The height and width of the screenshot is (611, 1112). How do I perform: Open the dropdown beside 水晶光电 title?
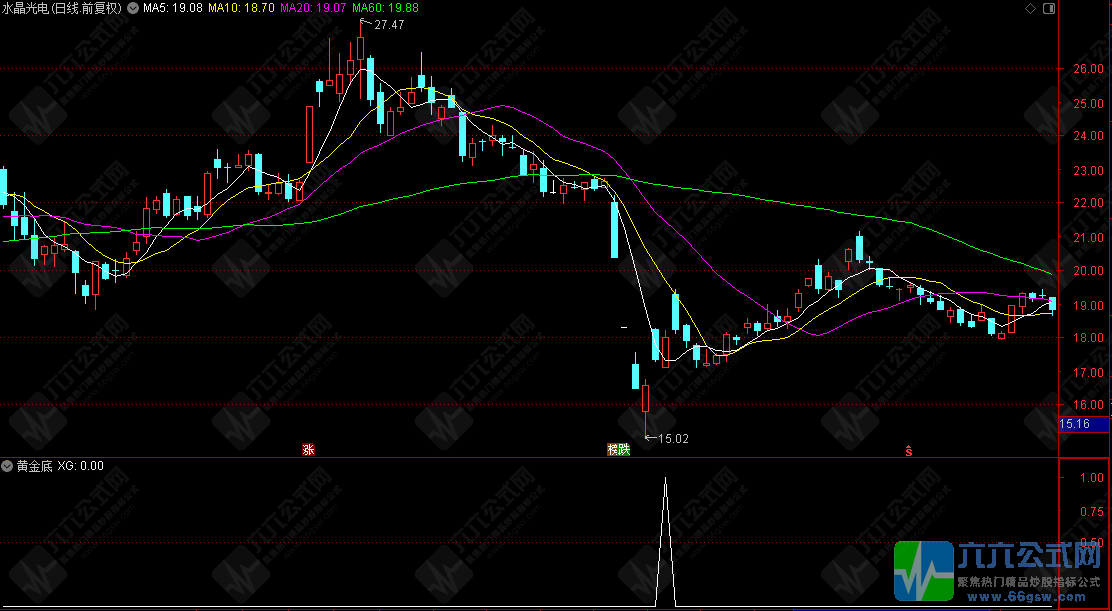pyautogui.click(x=133, y=9)
